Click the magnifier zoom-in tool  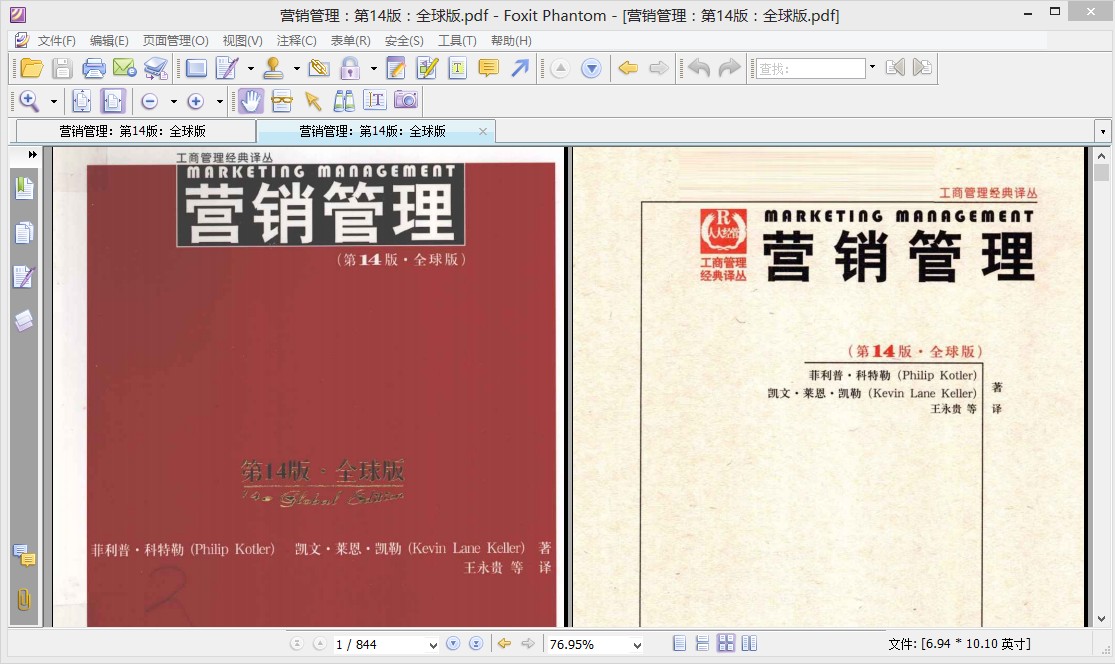click(29, 101)
